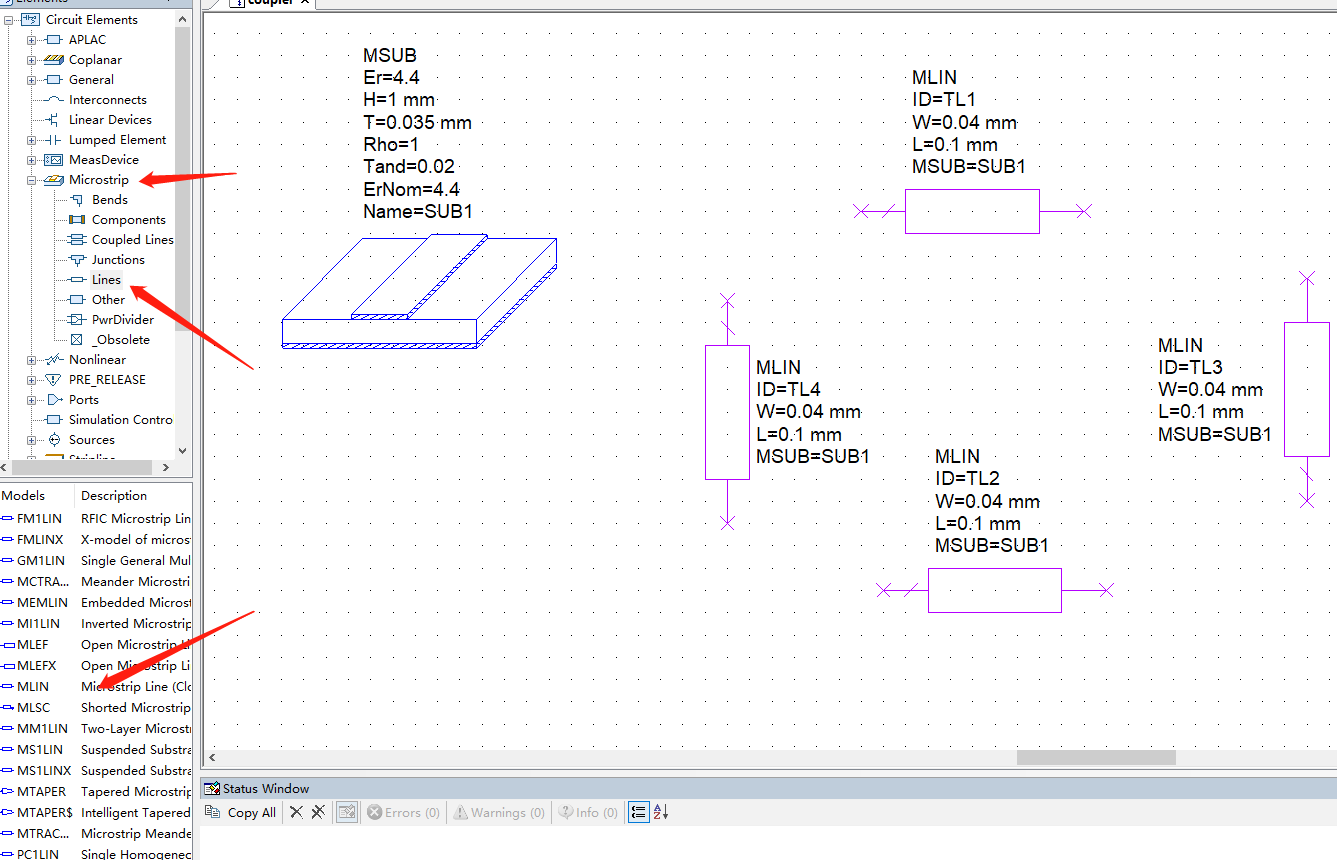Clear selected status messages X icon
The width and height of the screenshot is (1337, 860).
[296, 813]
